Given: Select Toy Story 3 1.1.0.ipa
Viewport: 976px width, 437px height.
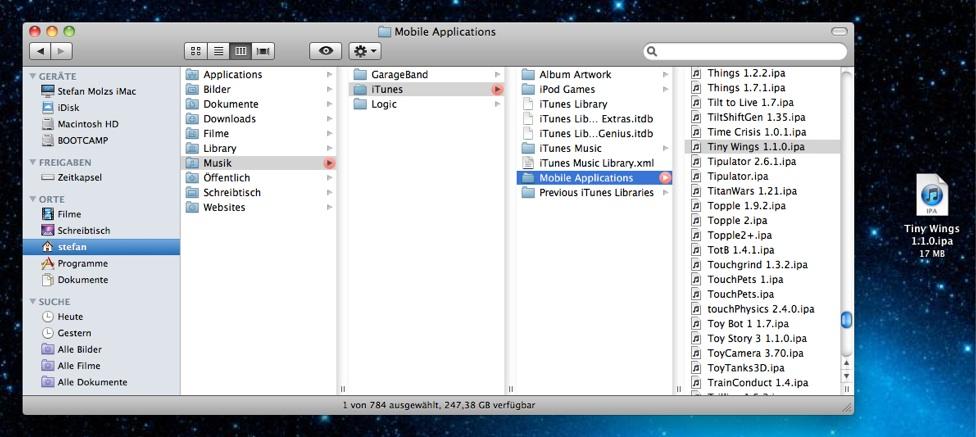Looking at the screenshot, I should [x=762, y=339].
